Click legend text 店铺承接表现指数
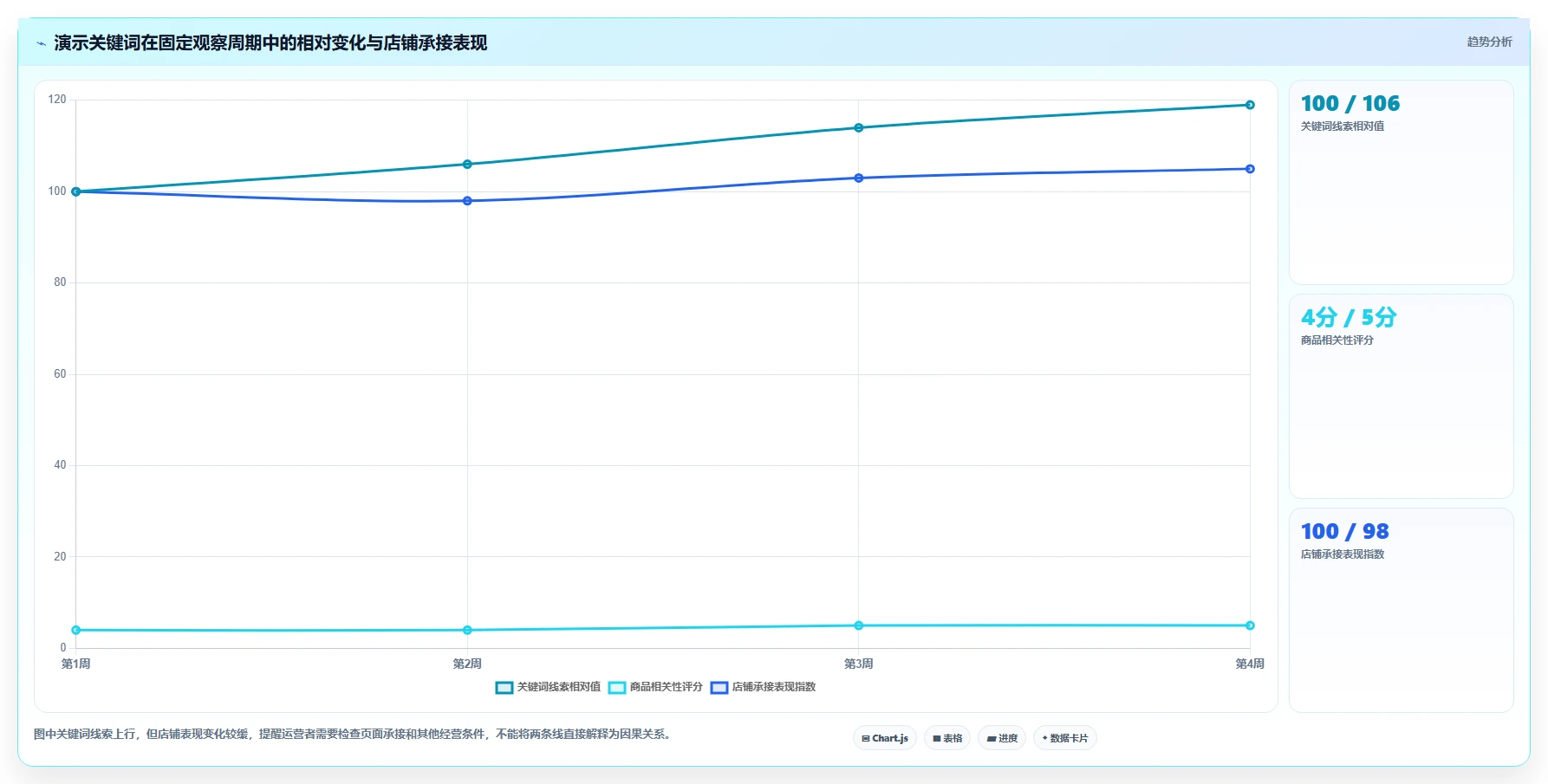1548x784 pixels. click(774, 687)
